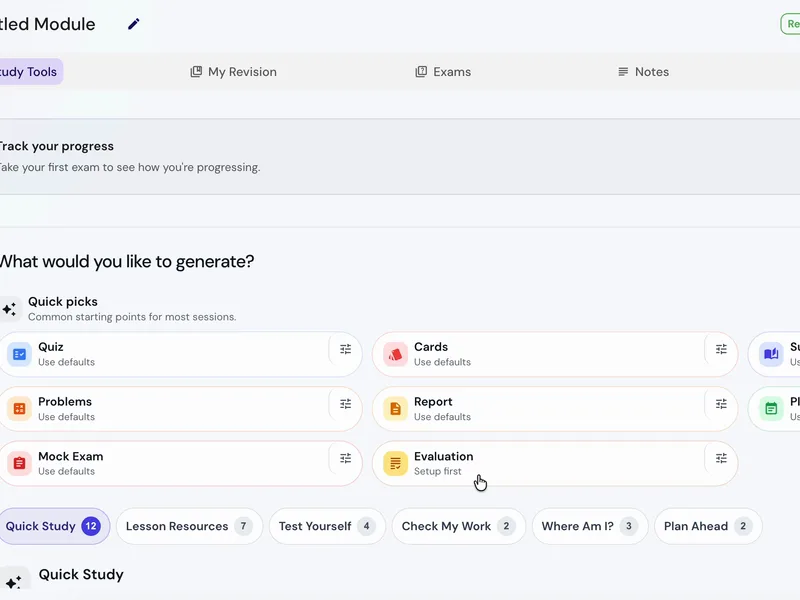
Task: Click the yellow Report document icon
Action: [x=395, y=409]
